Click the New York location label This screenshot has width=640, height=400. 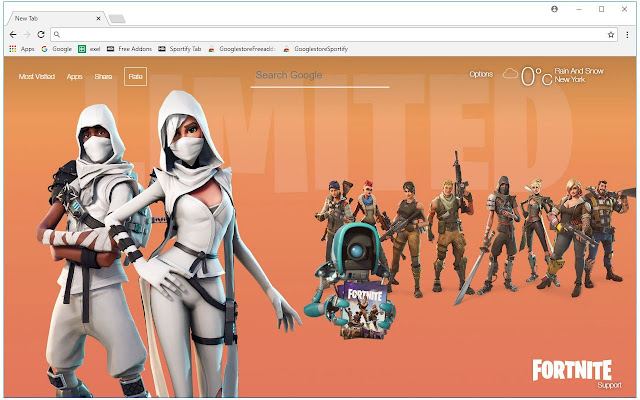click(570, 80)
